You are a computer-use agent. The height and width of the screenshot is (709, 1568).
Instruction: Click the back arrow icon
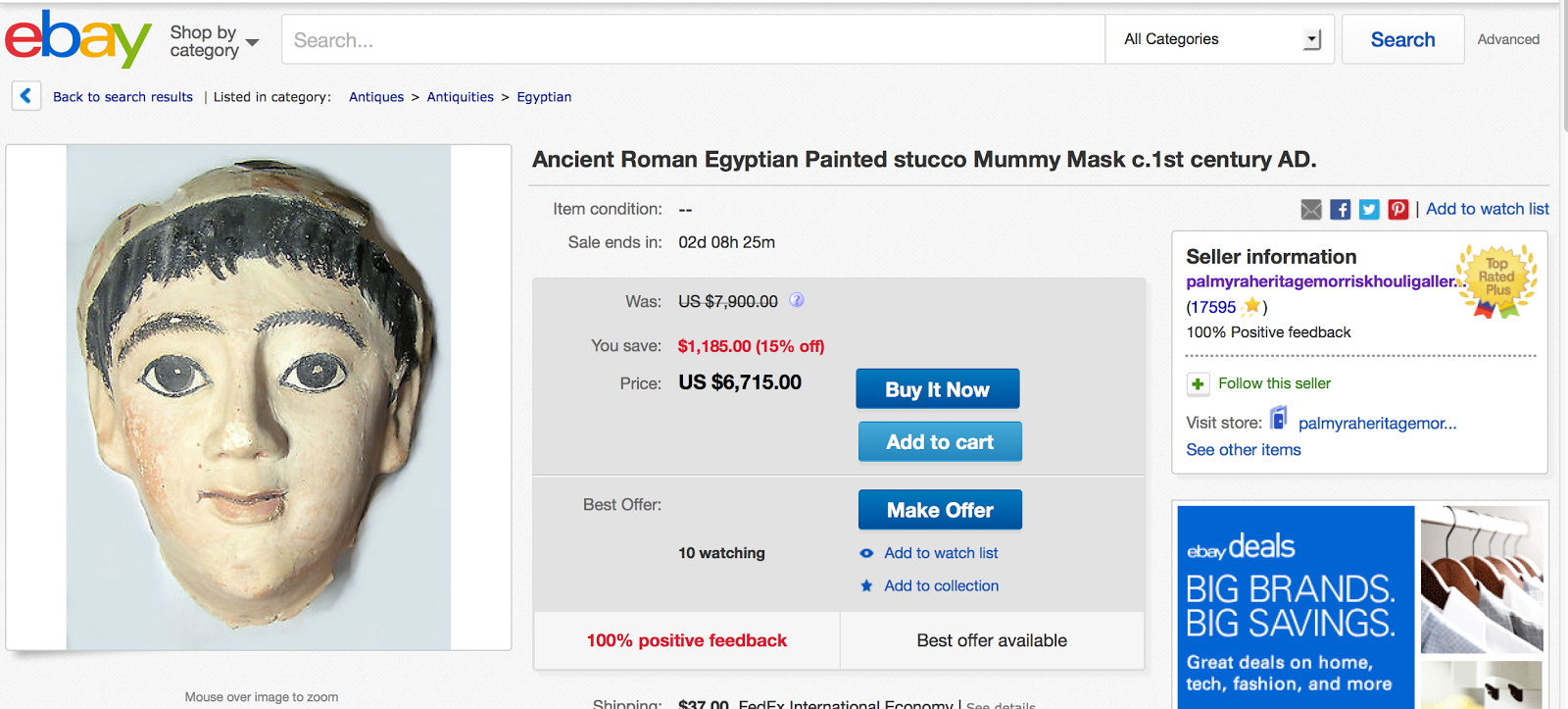(26, 96)
